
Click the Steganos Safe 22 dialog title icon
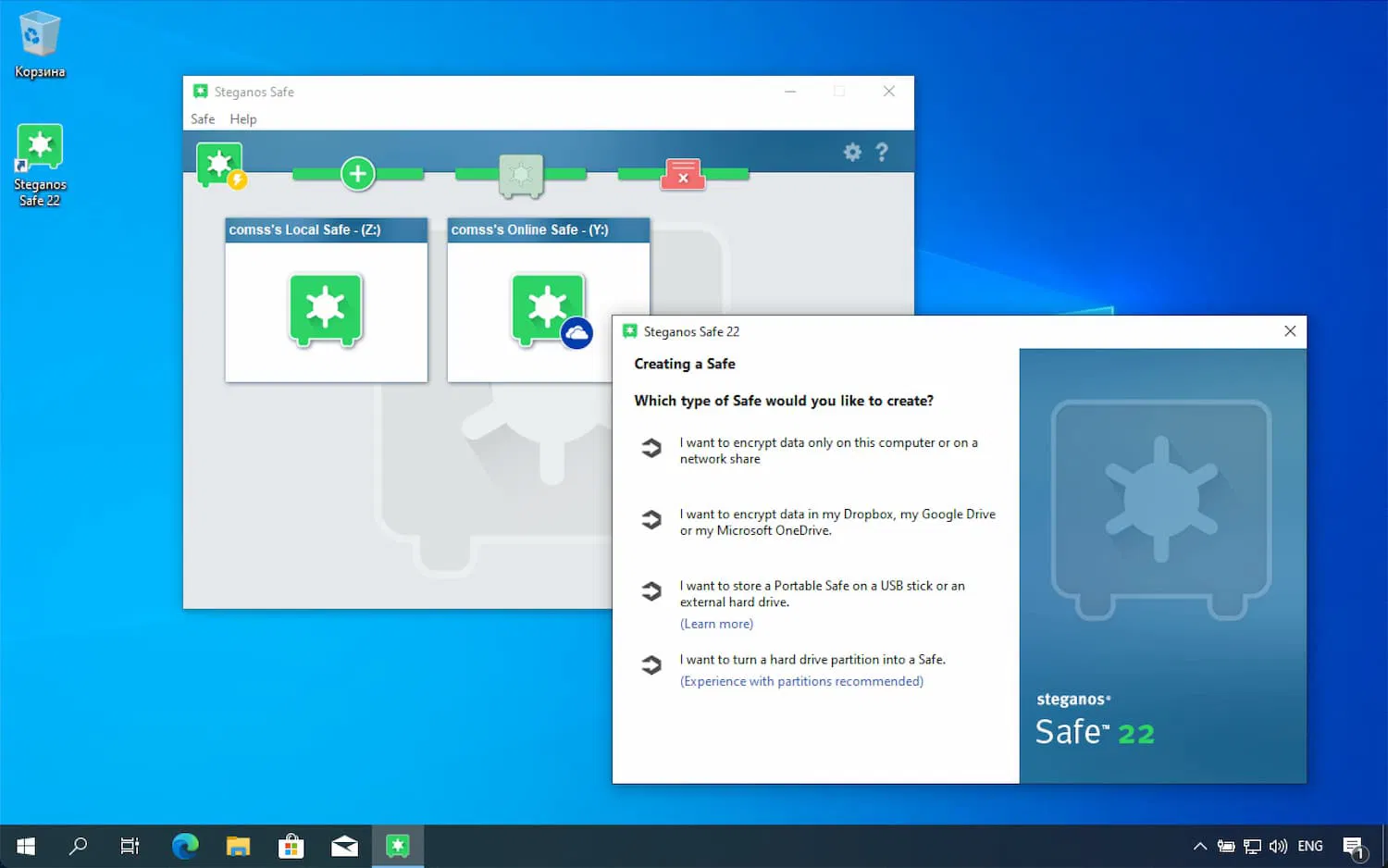coord(630,331)
